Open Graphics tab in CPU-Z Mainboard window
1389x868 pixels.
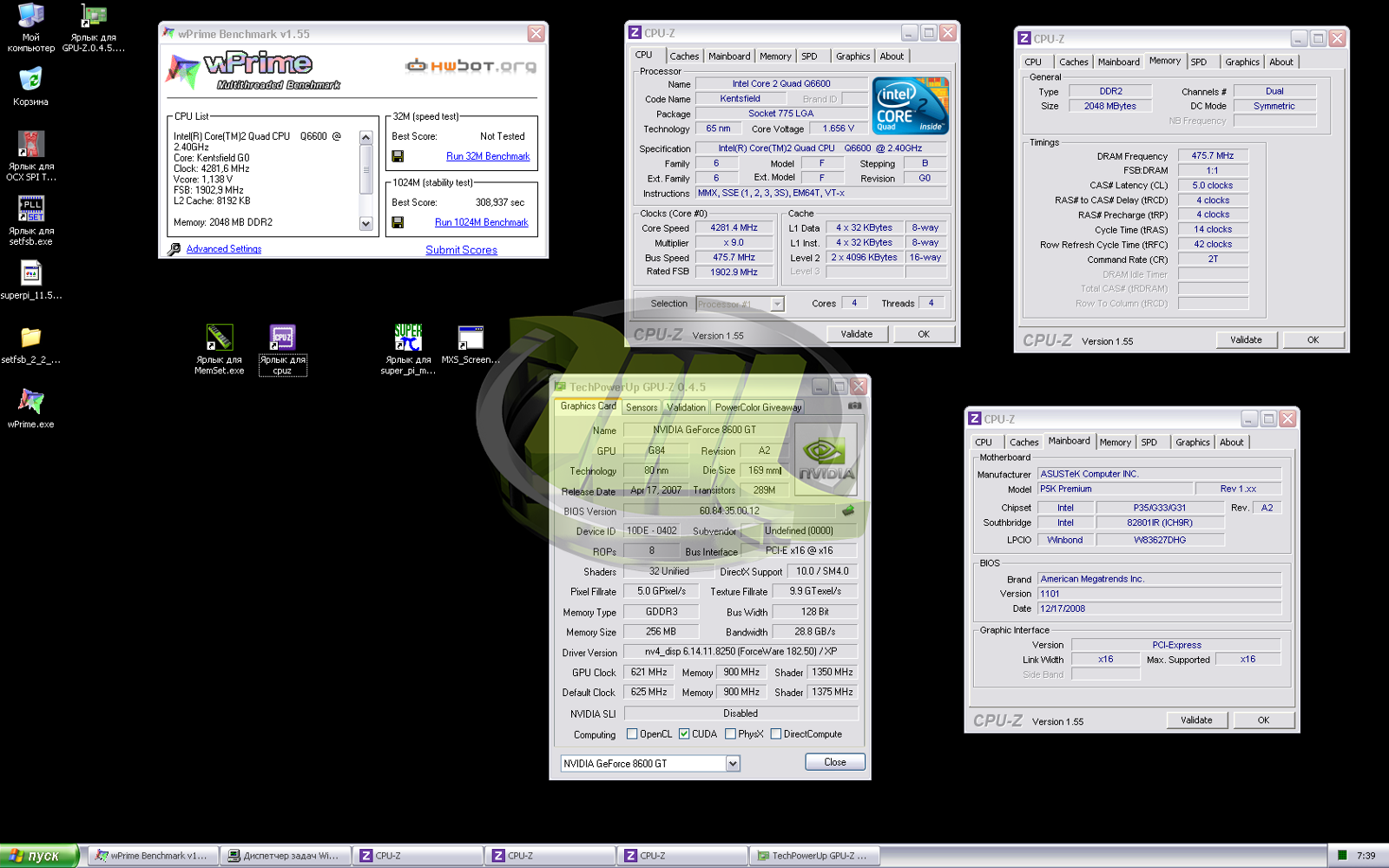click(x=1192, y=442)
